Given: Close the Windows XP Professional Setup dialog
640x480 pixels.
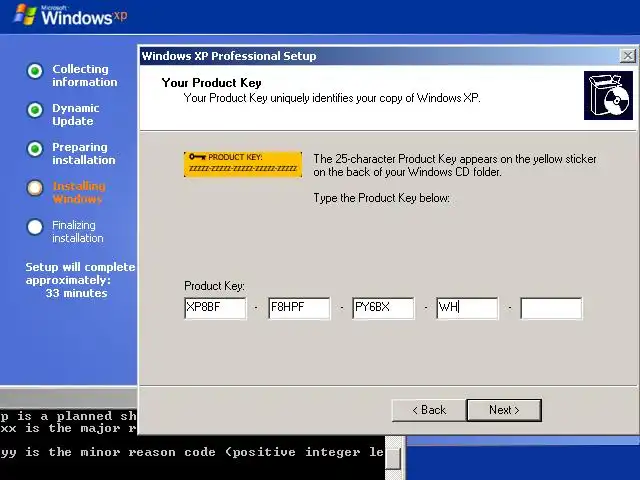Looking at the screenshot, I should pyautogui.click(x=627, y=56).
